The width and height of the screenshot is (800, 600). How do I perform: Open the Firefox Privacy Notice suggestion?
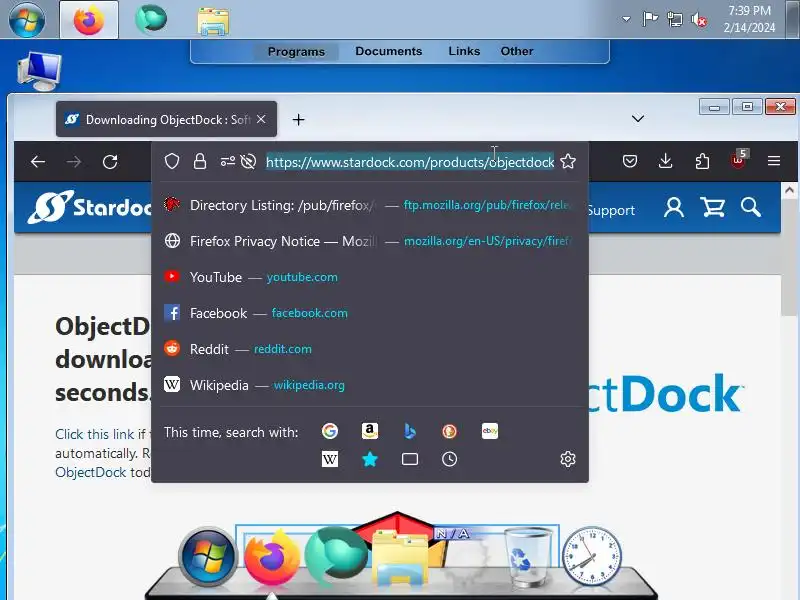click(370, 241)
